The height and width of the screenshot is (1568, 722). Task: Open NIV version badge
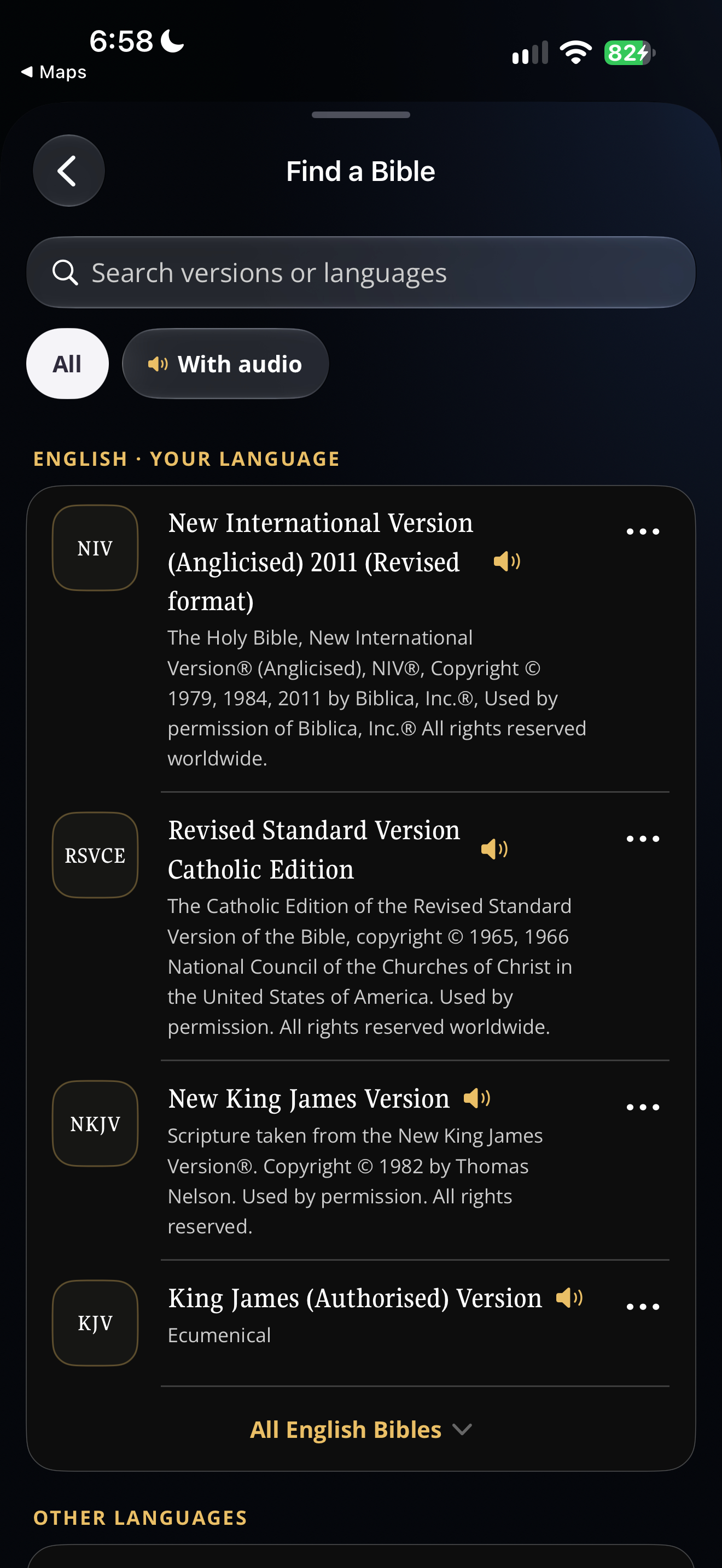[x=95, y=548]
